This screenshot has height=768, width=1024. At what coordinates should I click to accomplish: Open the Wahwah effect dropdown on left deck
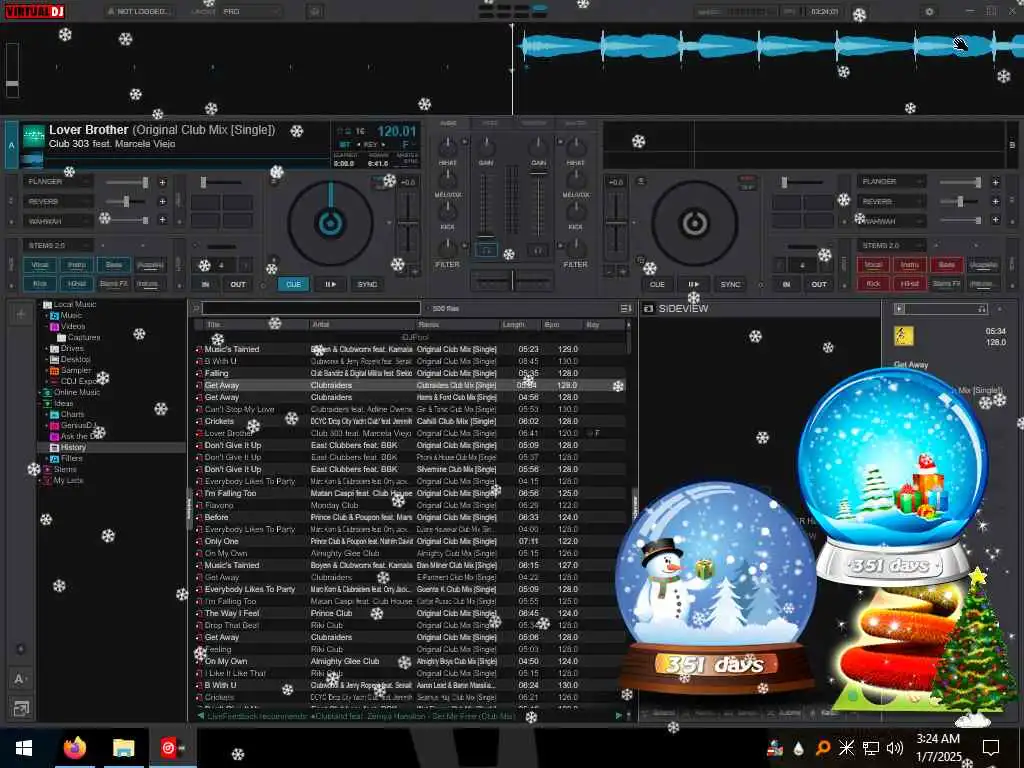tap(57, 221)
